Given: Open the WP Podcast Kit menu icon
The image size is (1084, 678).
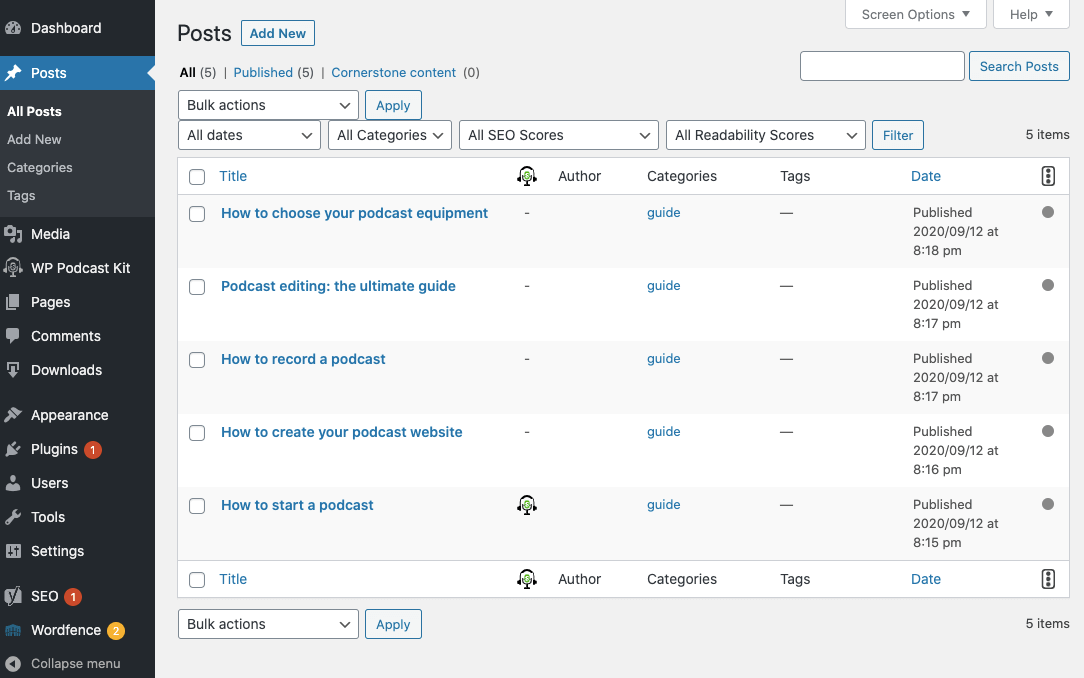Looking at the screenshot, I should 13,267.
